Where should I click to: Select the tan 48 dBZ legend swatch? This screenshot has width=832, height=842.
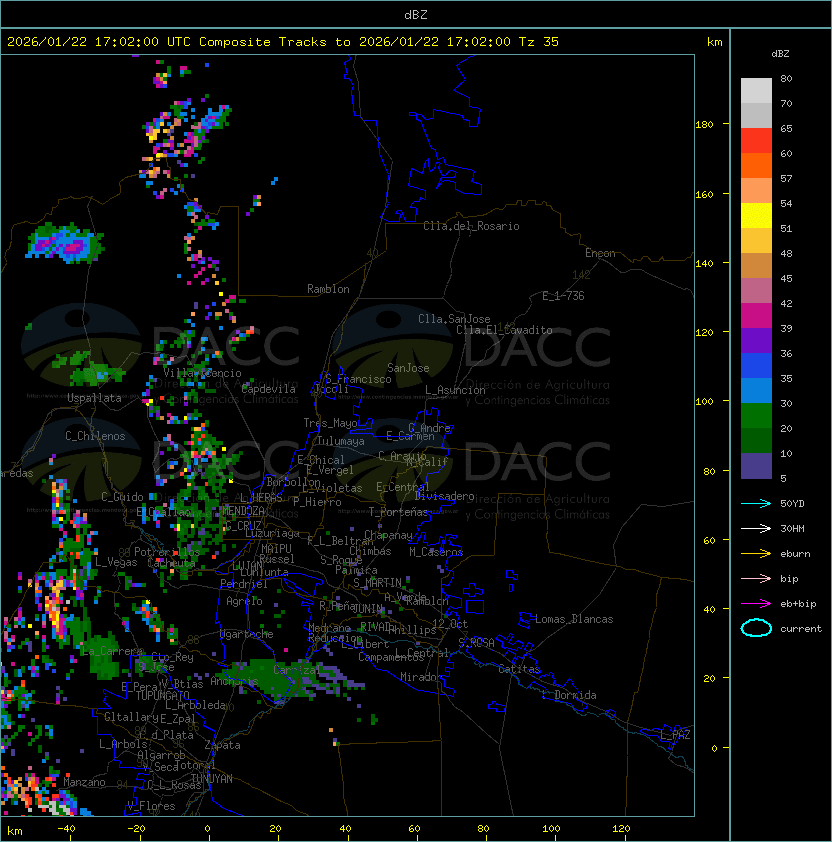pyautogui.click(x=756, y=265)
